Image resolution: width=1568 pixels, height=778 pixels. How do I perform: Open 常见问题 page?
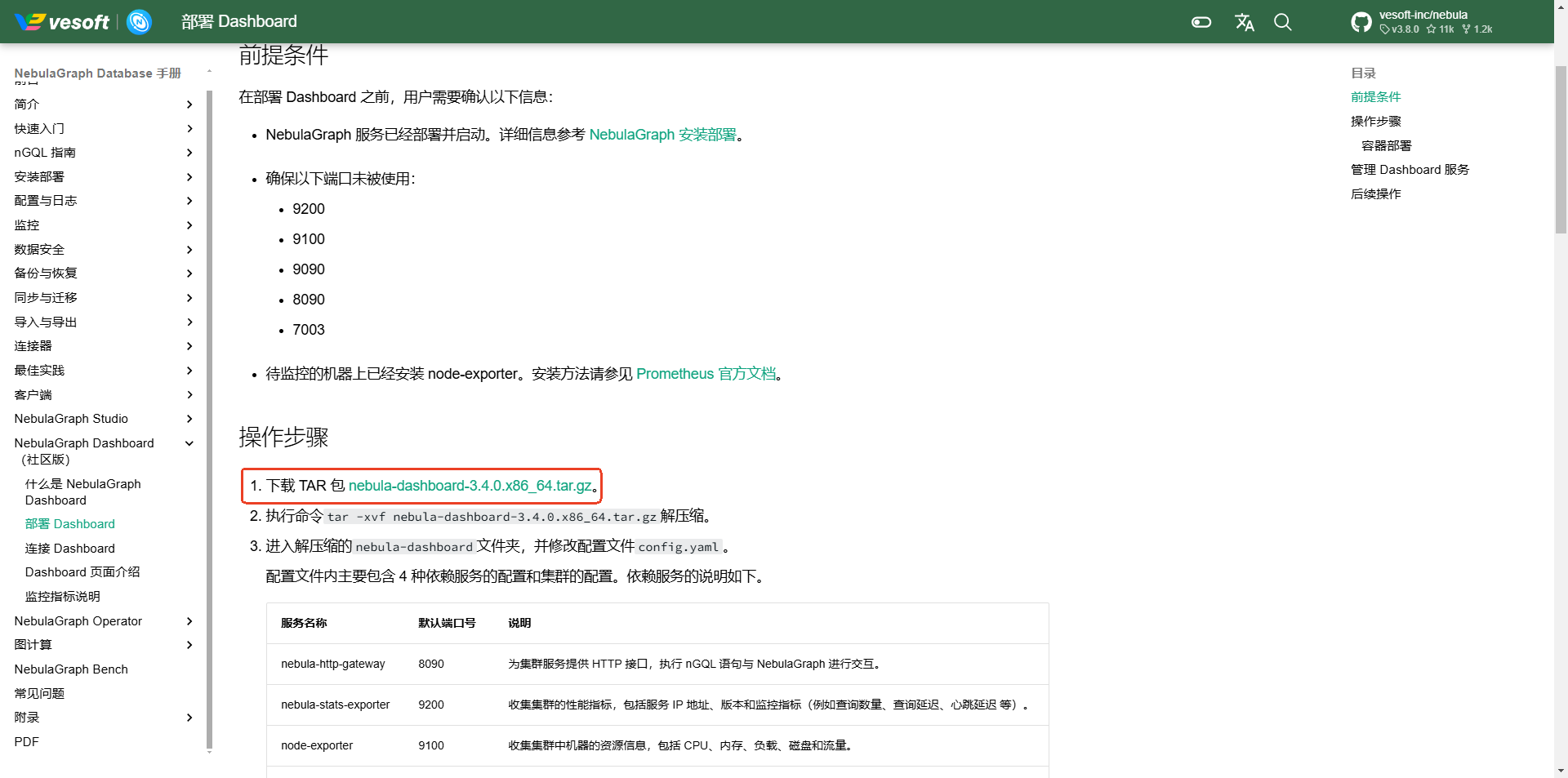click(39, 694)
